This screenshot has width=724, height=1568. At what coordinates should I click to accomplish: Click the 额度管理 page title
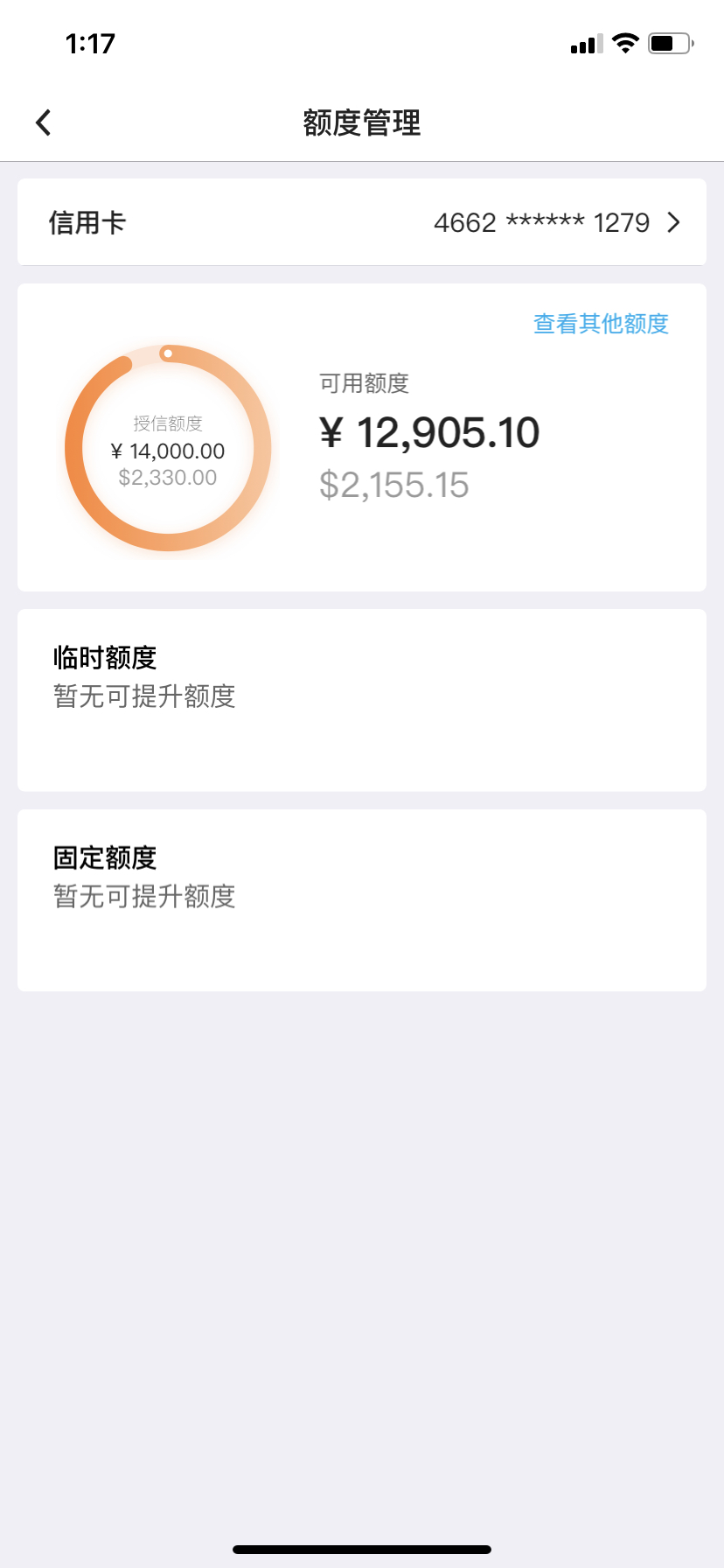[x=362, y=122]
